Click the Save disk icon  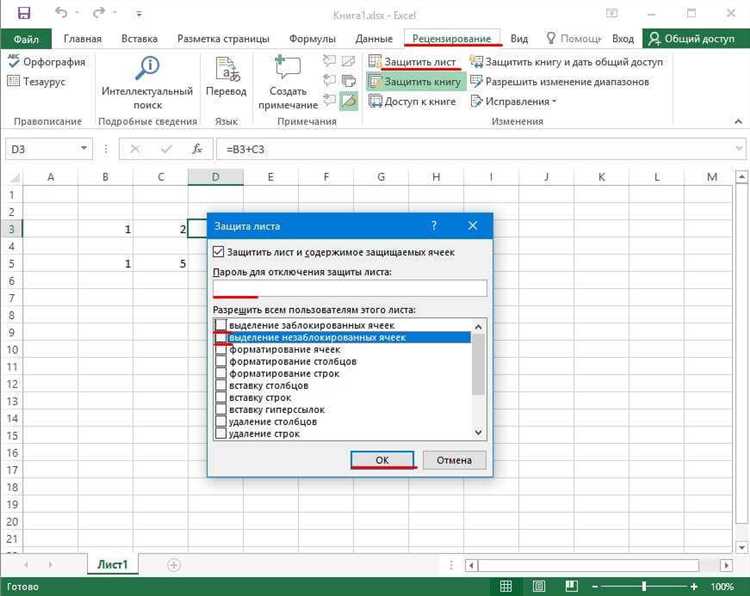point(24,13)
